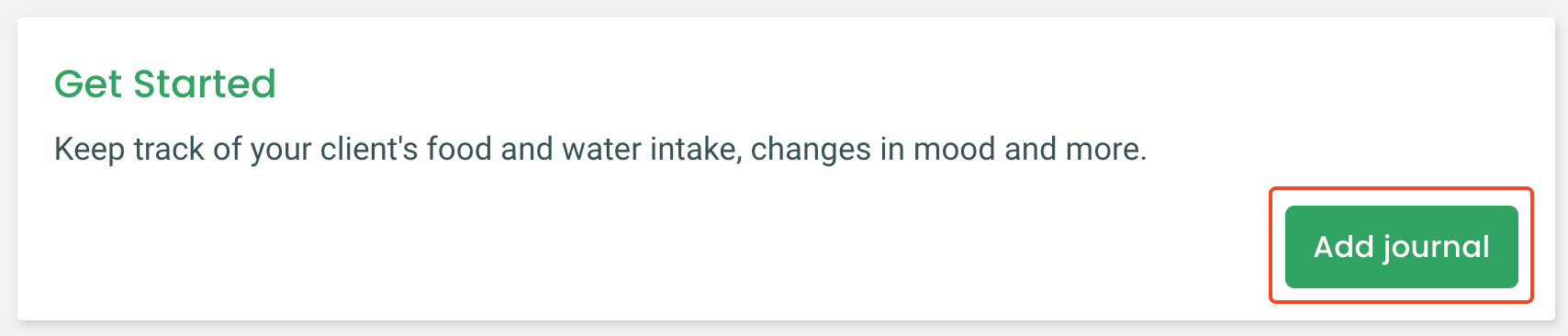Click blank card area left of Add journal
1568x336 pixels.
(643, 248)
